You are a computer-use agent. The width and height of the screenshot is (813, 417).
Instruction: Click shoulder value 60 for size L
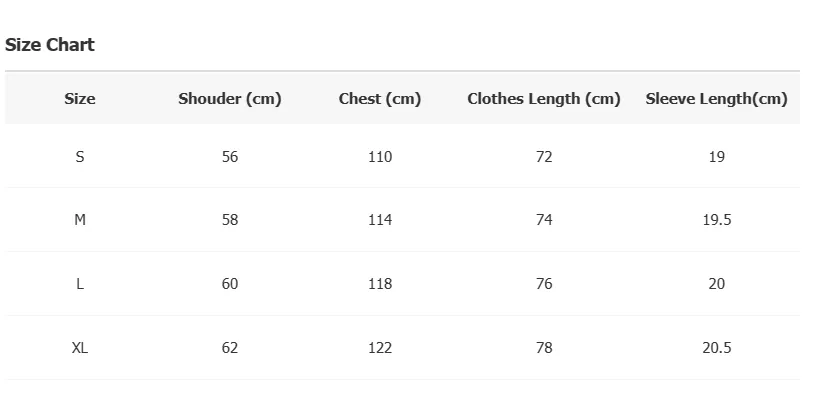(230, 284)
